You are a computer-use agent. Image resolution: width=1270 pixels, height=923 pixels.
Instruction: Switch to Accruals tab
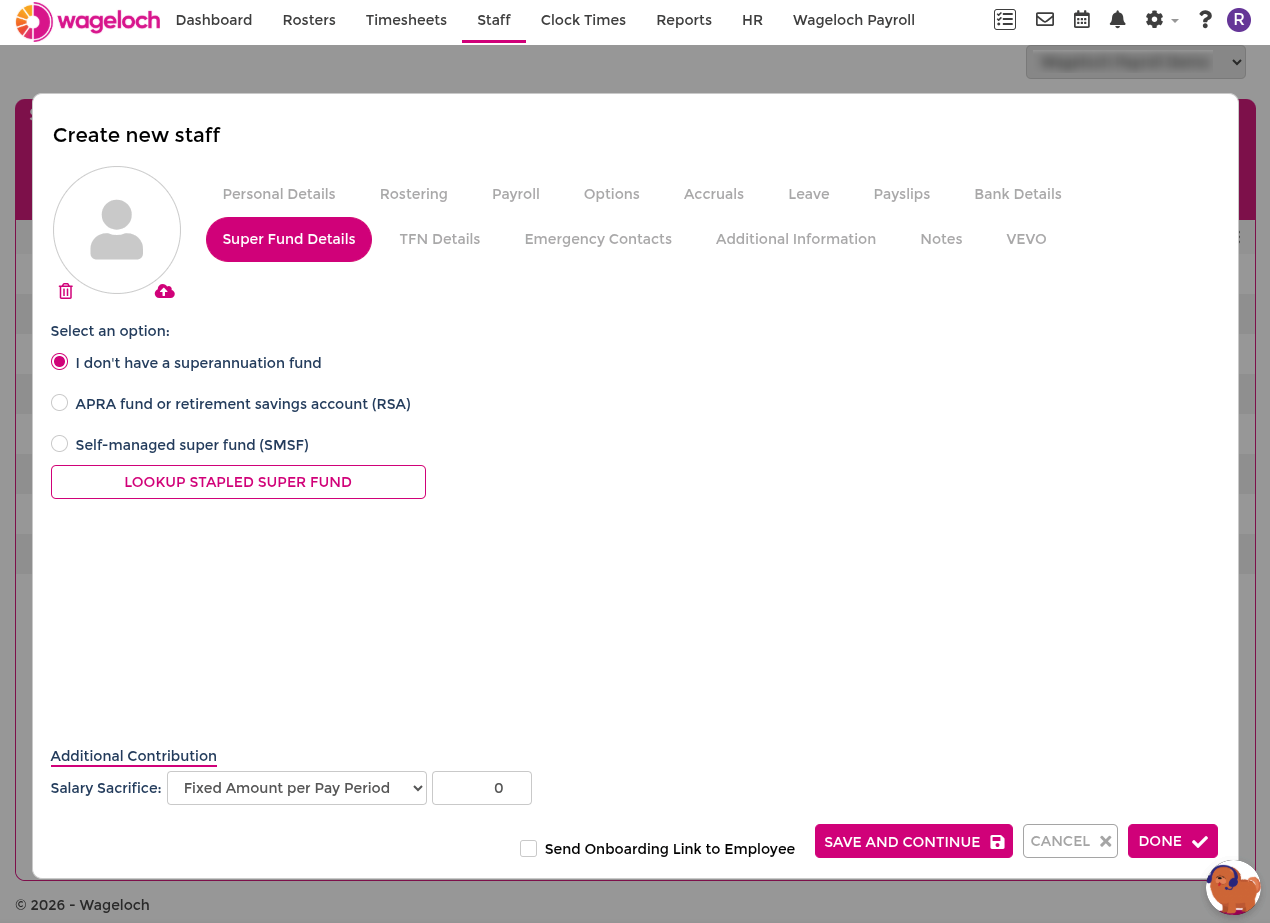[x=714, y=194]
